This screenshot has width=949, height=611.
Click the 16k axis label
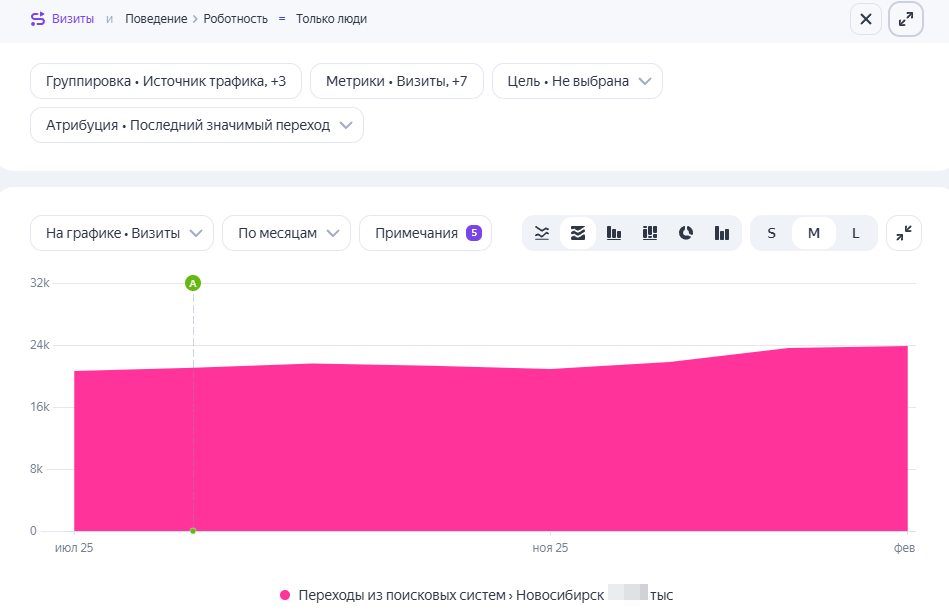point(40,407)
